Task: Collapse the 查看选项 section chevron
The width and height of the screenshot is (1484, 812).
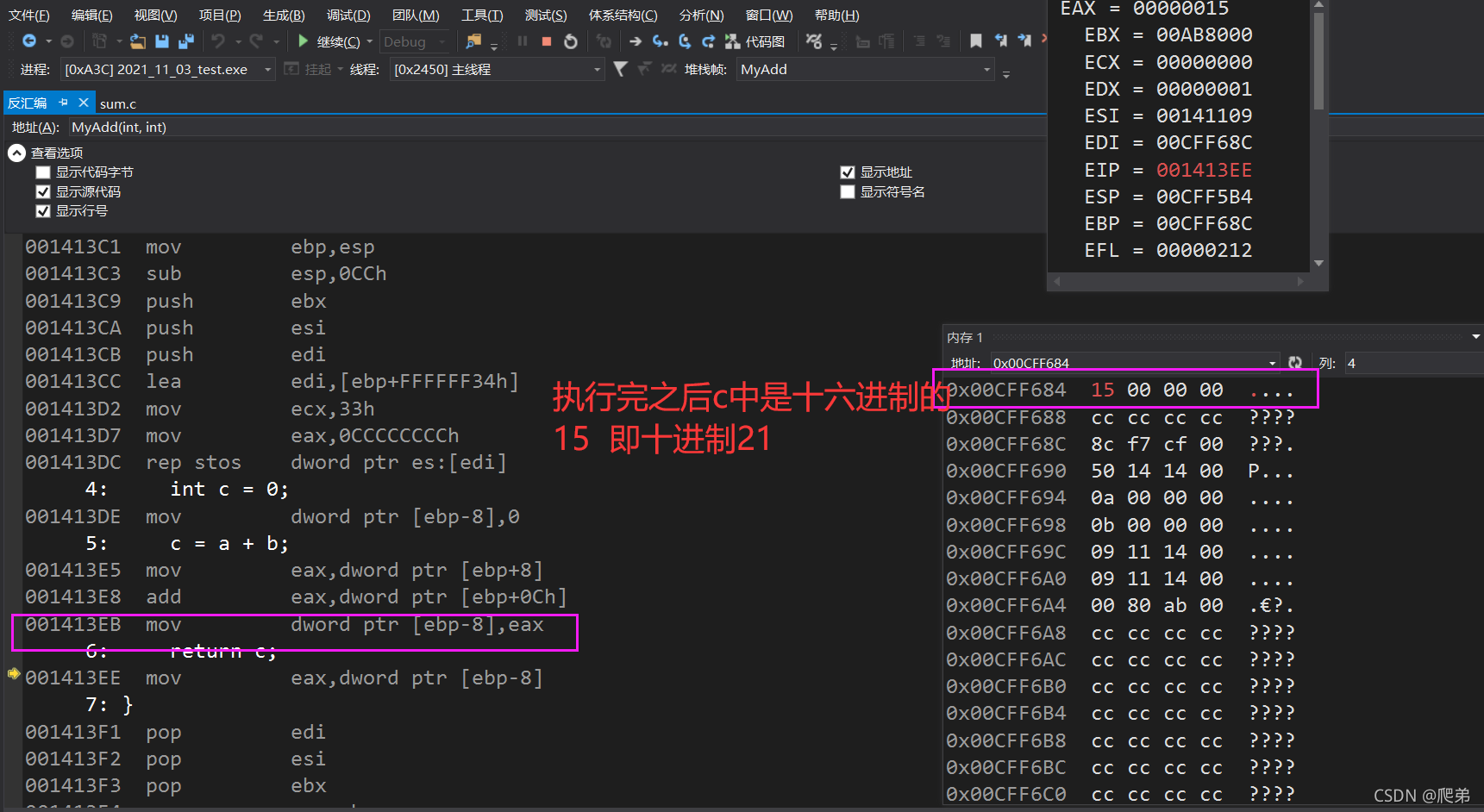Action: pyautogui.click(x=16, y=153)
